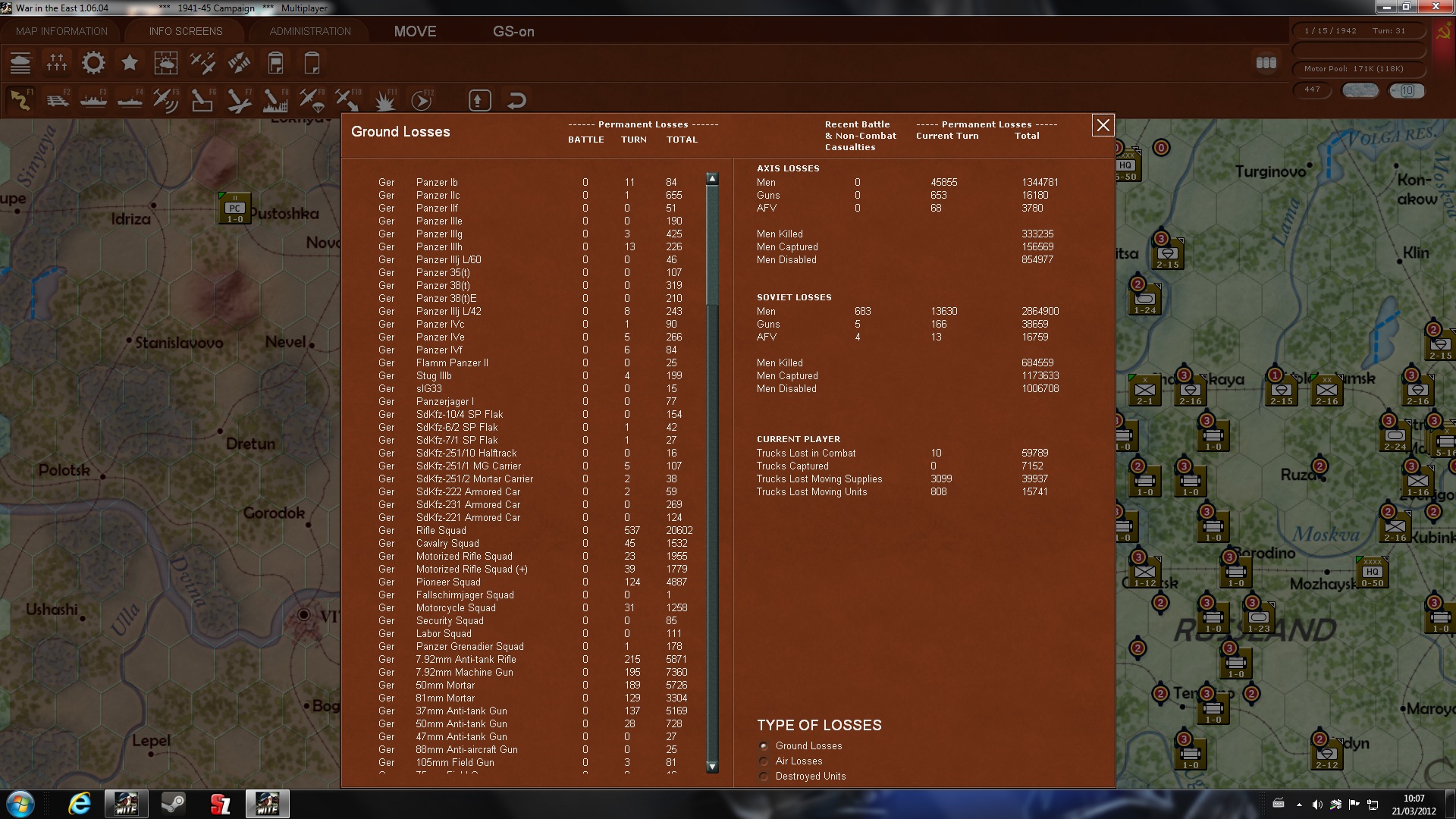Image resolution: width=1456 pixels, height=819 pixels.
Task: Click the Soviet Men Captured line
Action: [908, 376]
